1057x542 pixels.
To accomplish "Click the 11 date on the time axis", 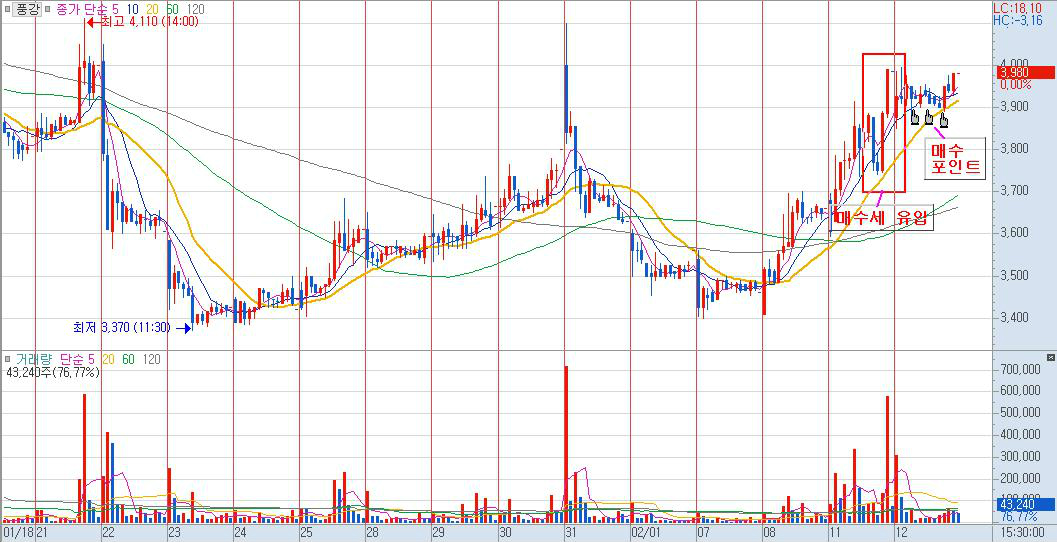I will click(x=835, y=533).
